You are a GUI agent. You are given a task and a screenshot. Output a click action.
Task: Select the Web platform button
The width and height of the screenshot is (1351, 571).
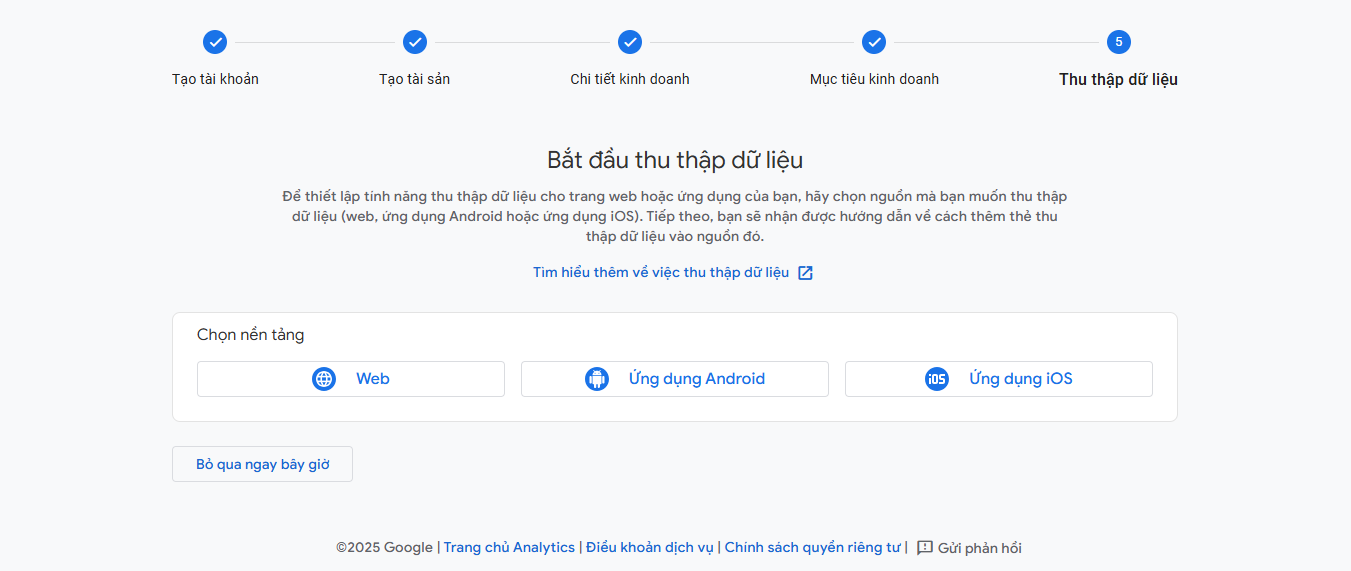[x=351, y=379]
